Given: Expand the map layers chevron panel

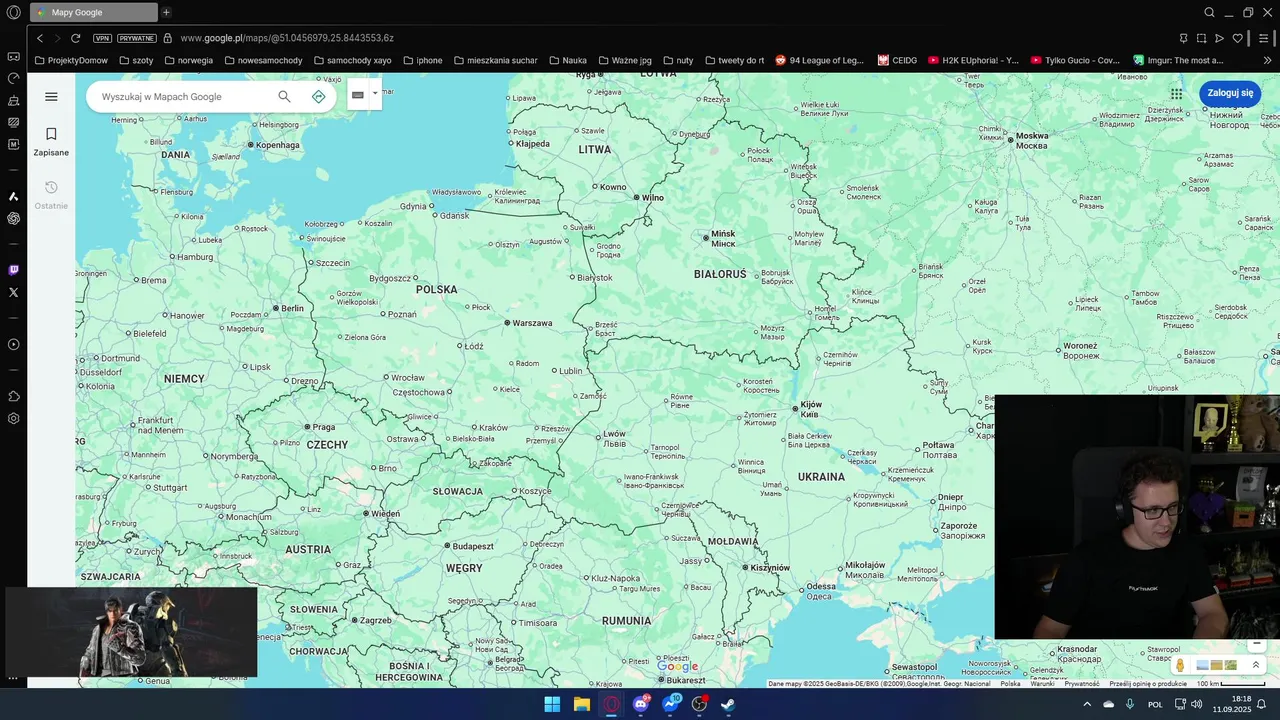Looking at the screenshot, I should coord(1256,665).
